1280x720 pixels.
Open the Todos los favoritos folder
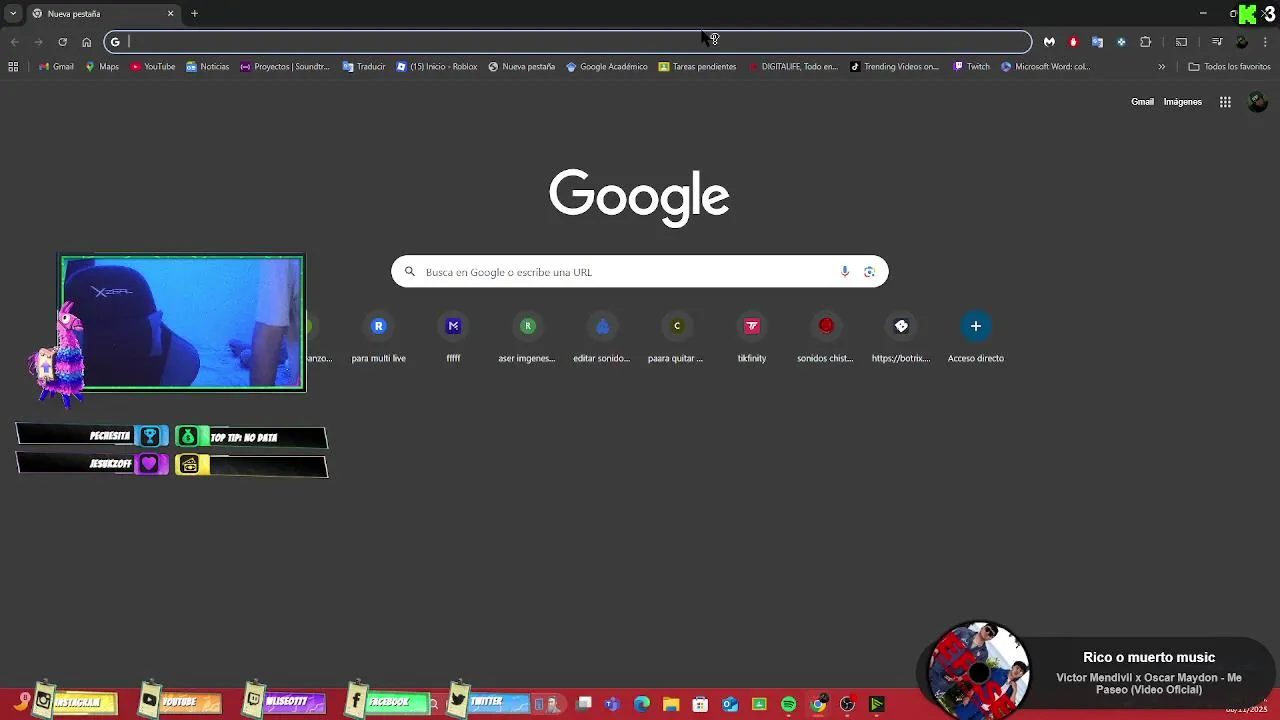coord(1229,67)
